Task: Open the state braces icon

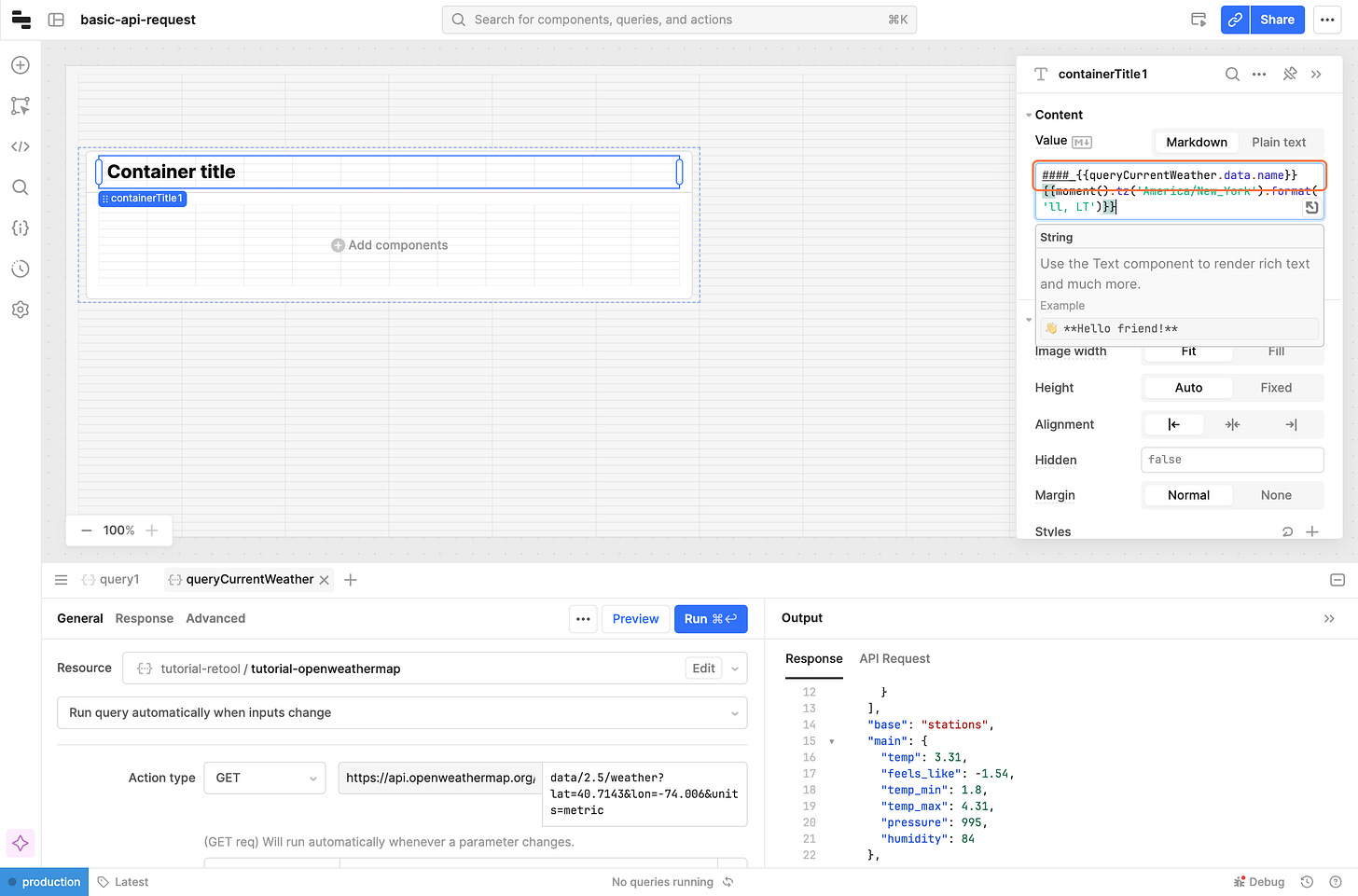Action: click(21, 228)
